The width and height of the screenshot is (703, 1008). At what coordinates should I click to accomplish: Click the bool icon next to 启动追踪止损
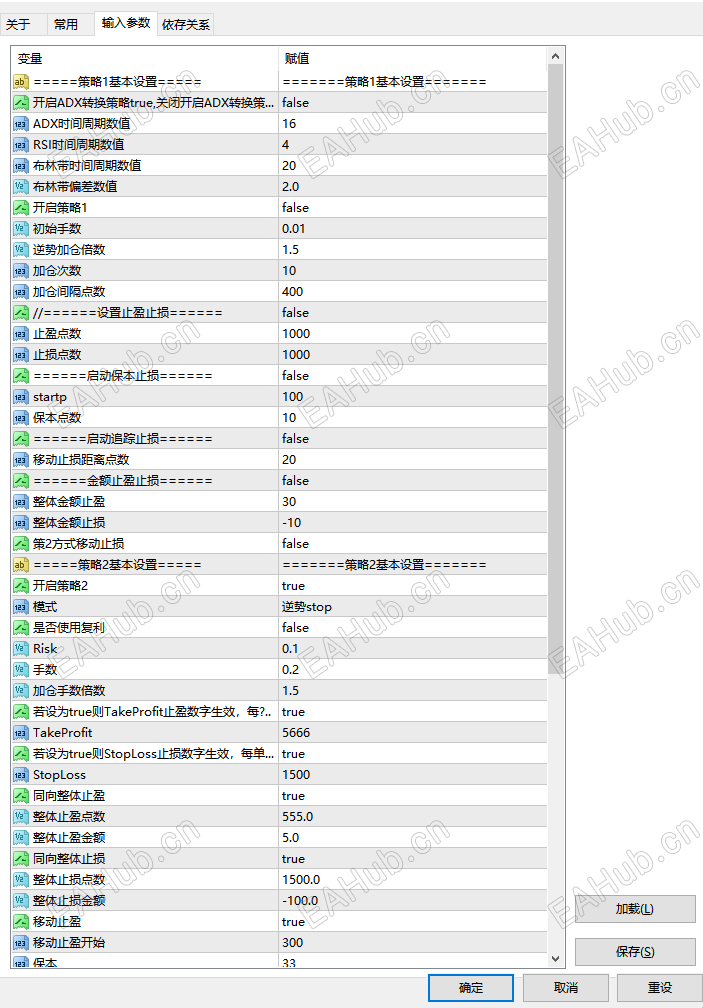coord(21,439)
